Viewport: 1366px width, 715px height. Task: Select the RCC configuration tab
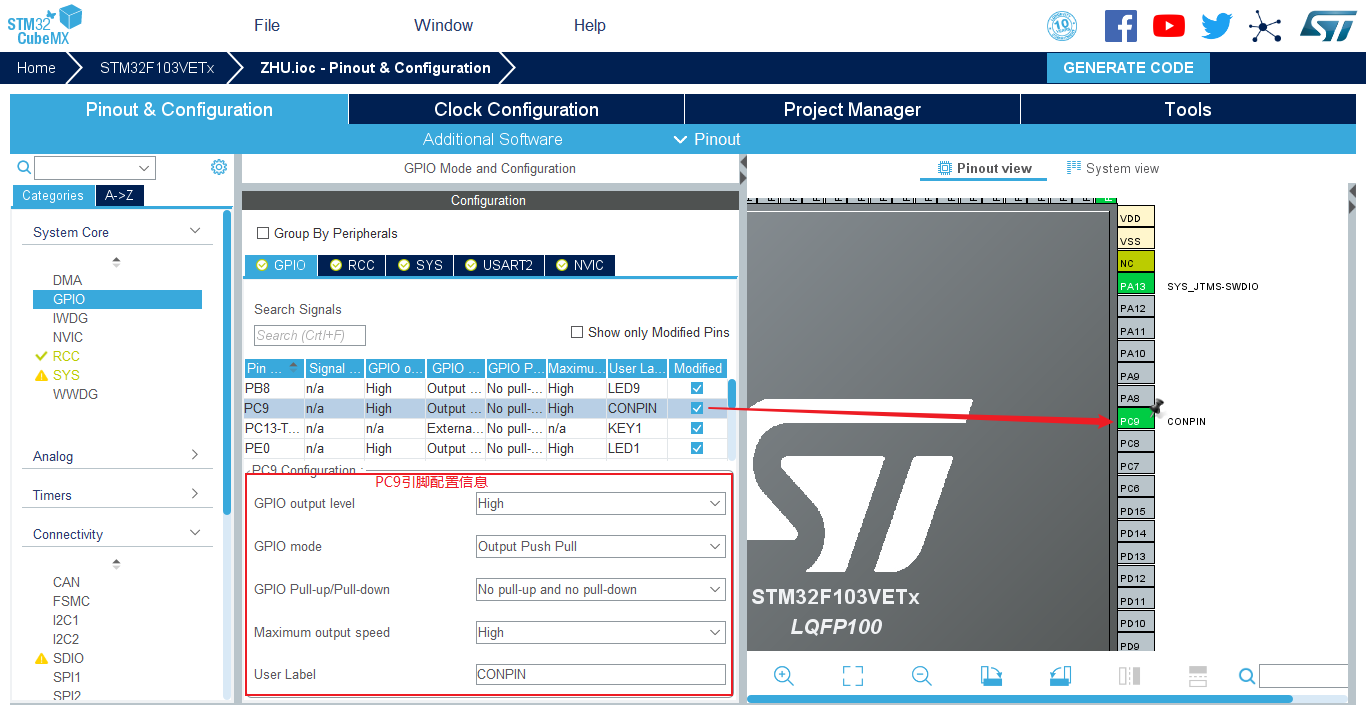pos(353,265)
